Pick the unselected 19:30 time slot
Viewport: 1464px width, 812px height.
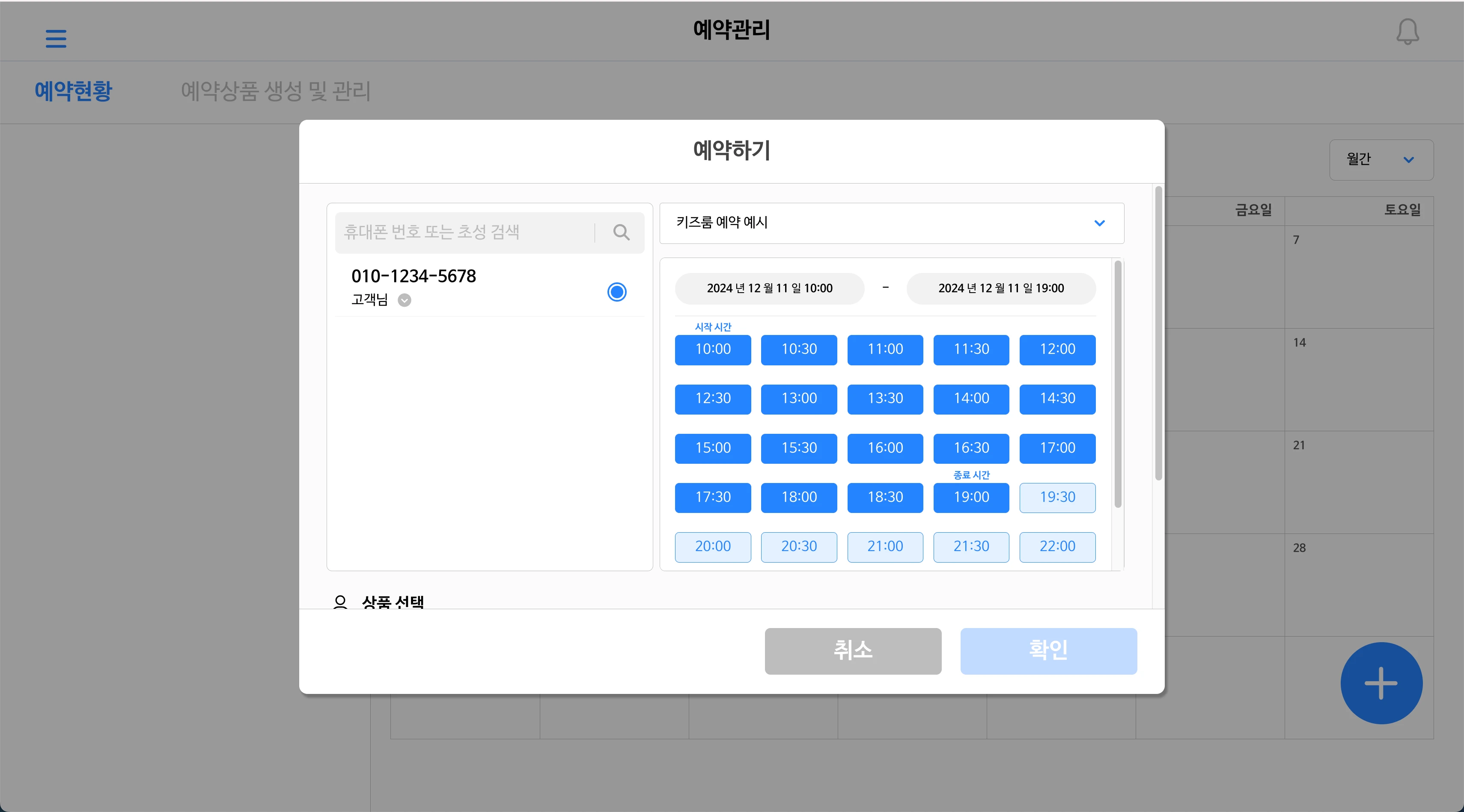pos(1057,498)
